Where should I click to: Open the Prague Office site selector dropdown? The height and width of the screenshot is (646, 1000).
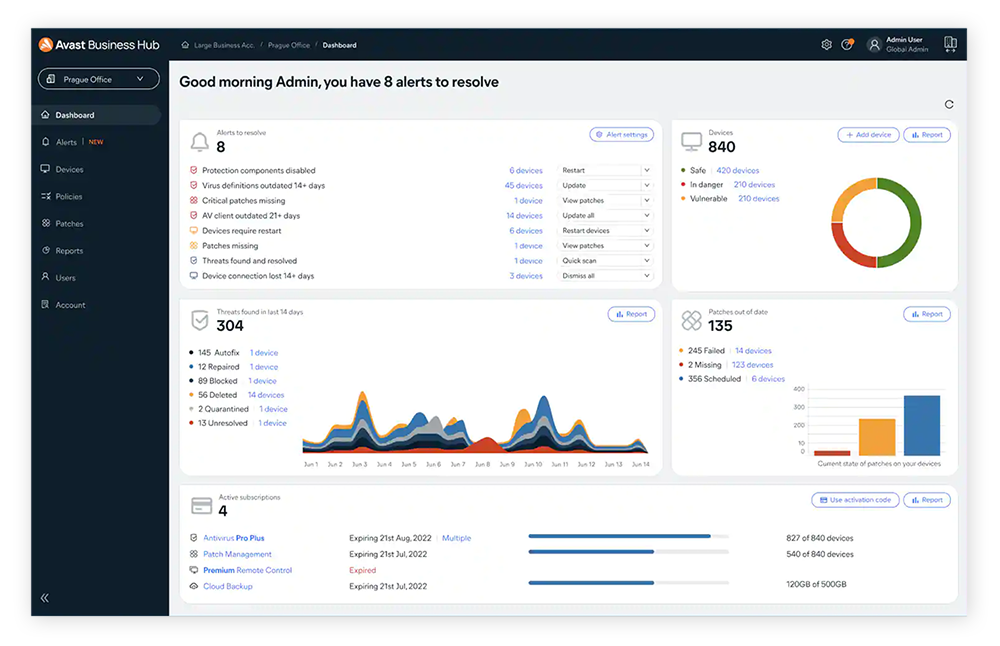(x=98, y=79)
